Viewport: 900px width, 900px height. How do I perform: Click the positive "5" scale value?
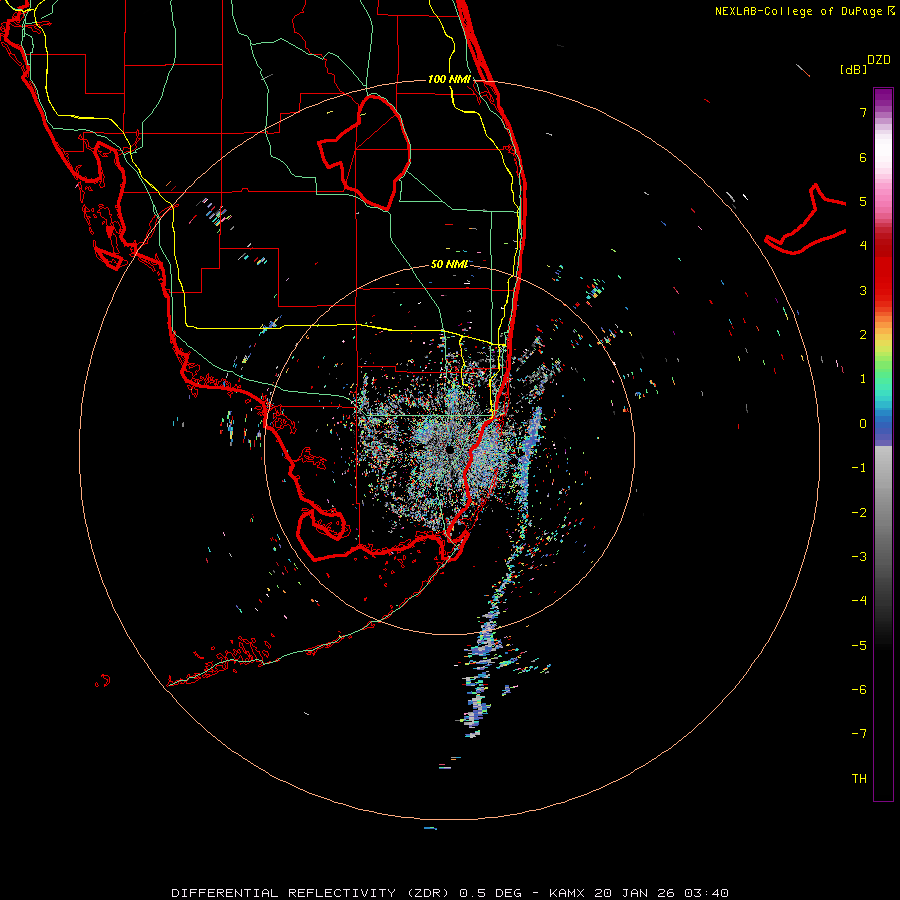tap(863, 201)
